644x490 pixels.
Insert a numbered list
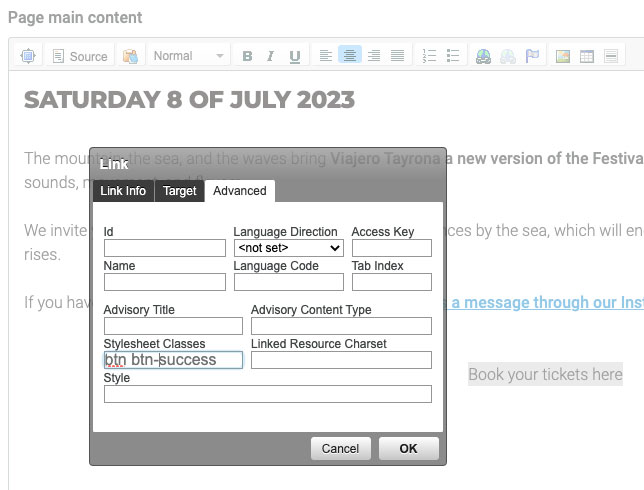click(429, 57)
